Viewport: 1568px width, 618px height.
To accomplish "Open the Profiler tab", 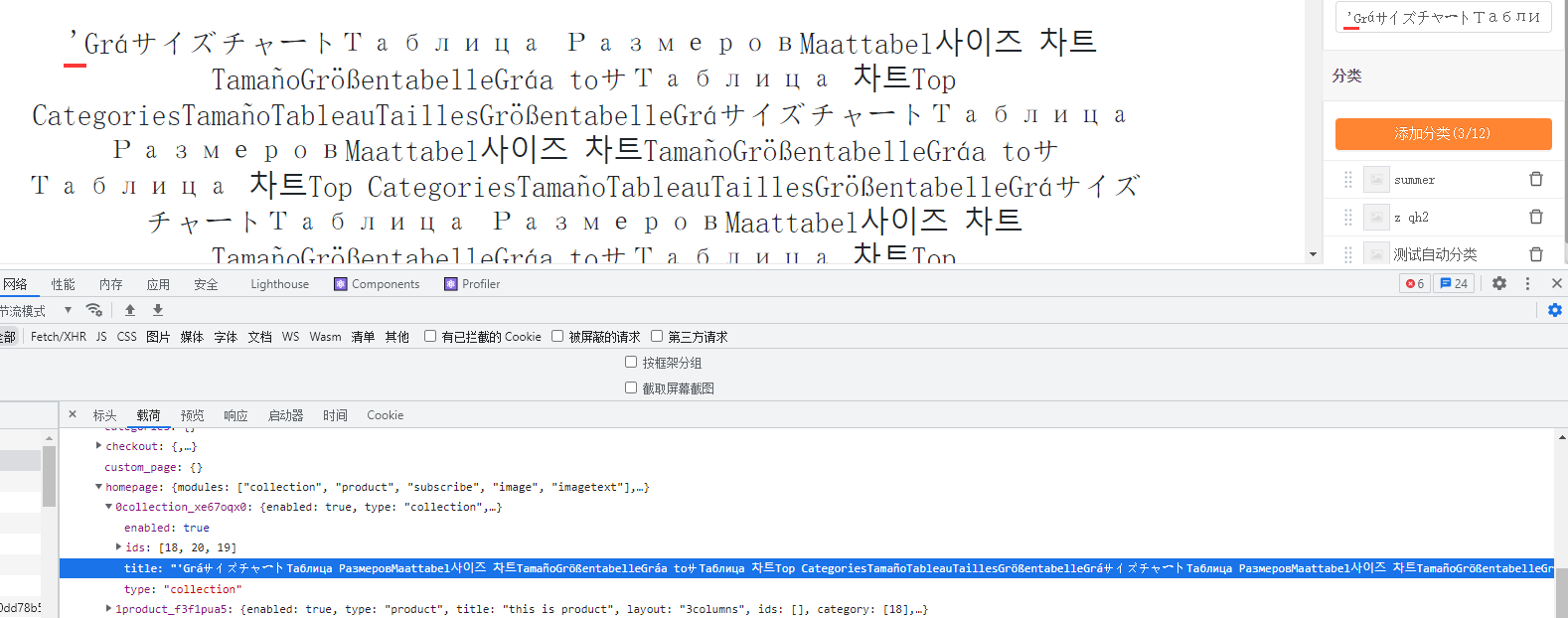I will coord(472,284).
